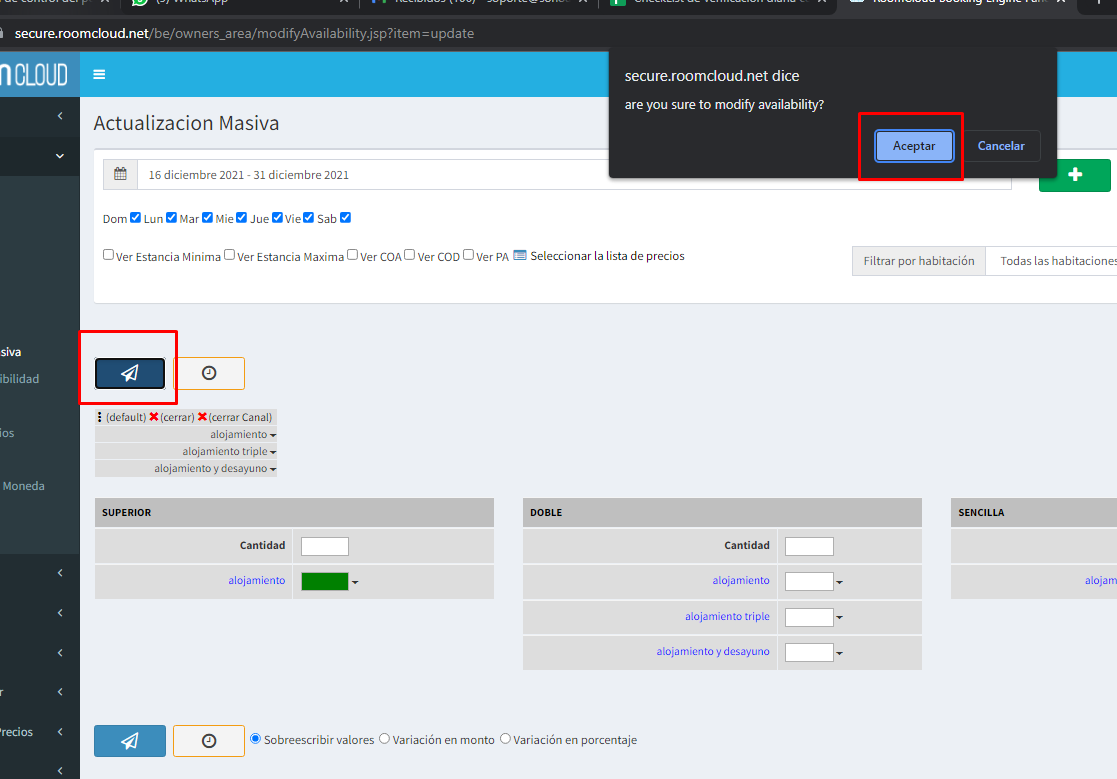Open Todas las habitaciones room filter dropdown
Image resolution: width=1117 pixels, height=779 pixels.
pyautogui.click(x=1055, y=261)
